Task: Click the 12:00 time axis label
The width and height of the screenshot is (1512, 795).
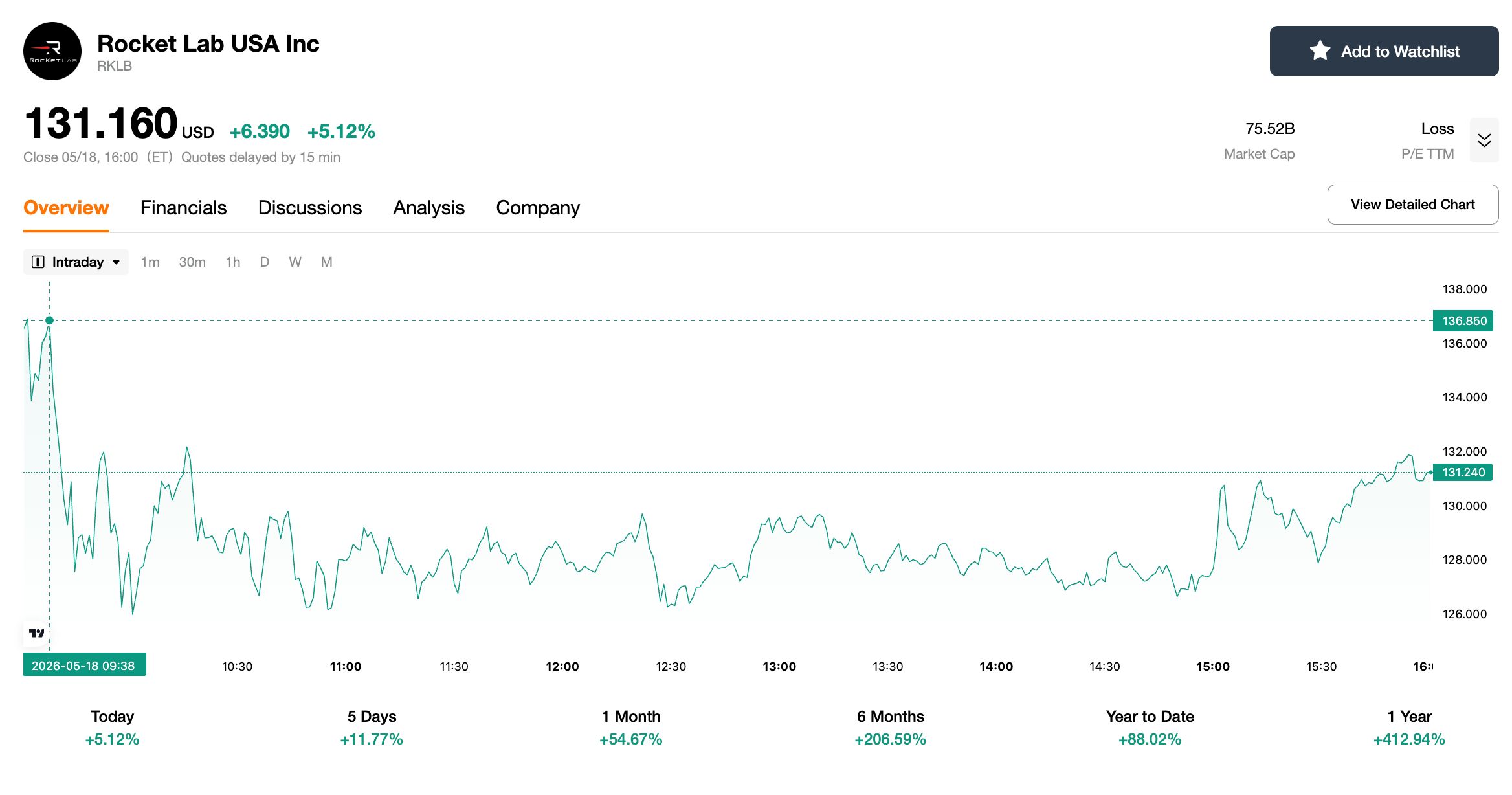Action: tap(562, 666)
